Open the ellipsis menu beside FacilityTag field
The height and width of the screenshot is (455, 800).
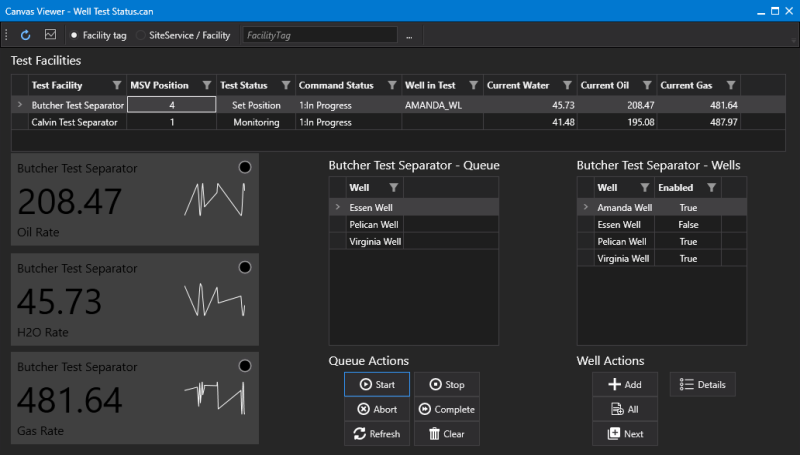point(409,36)
